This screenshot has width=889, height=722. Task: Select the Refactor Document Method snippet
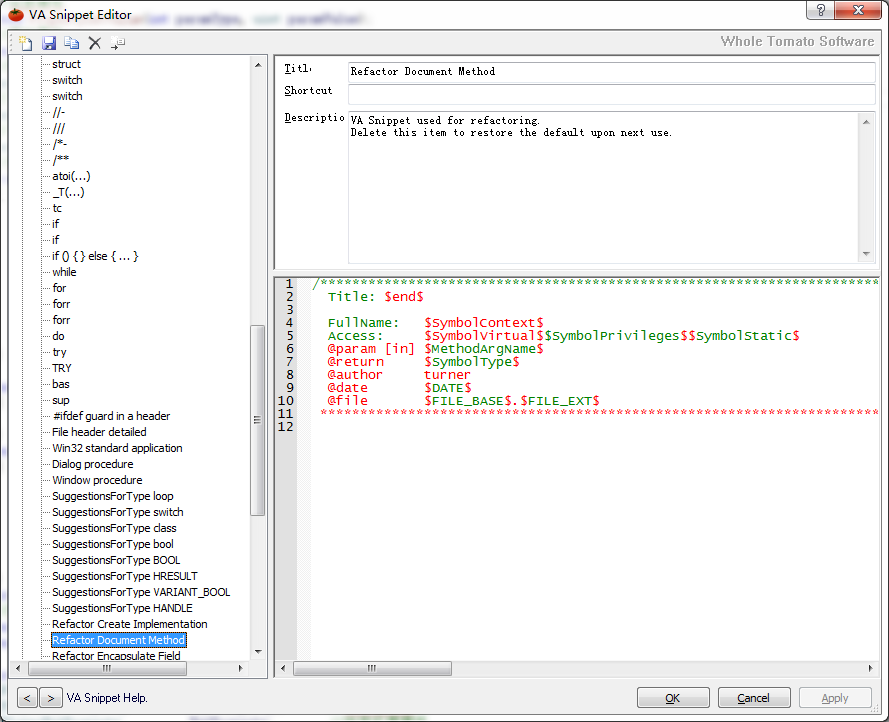pyautogui.click(x=118, y=640)
